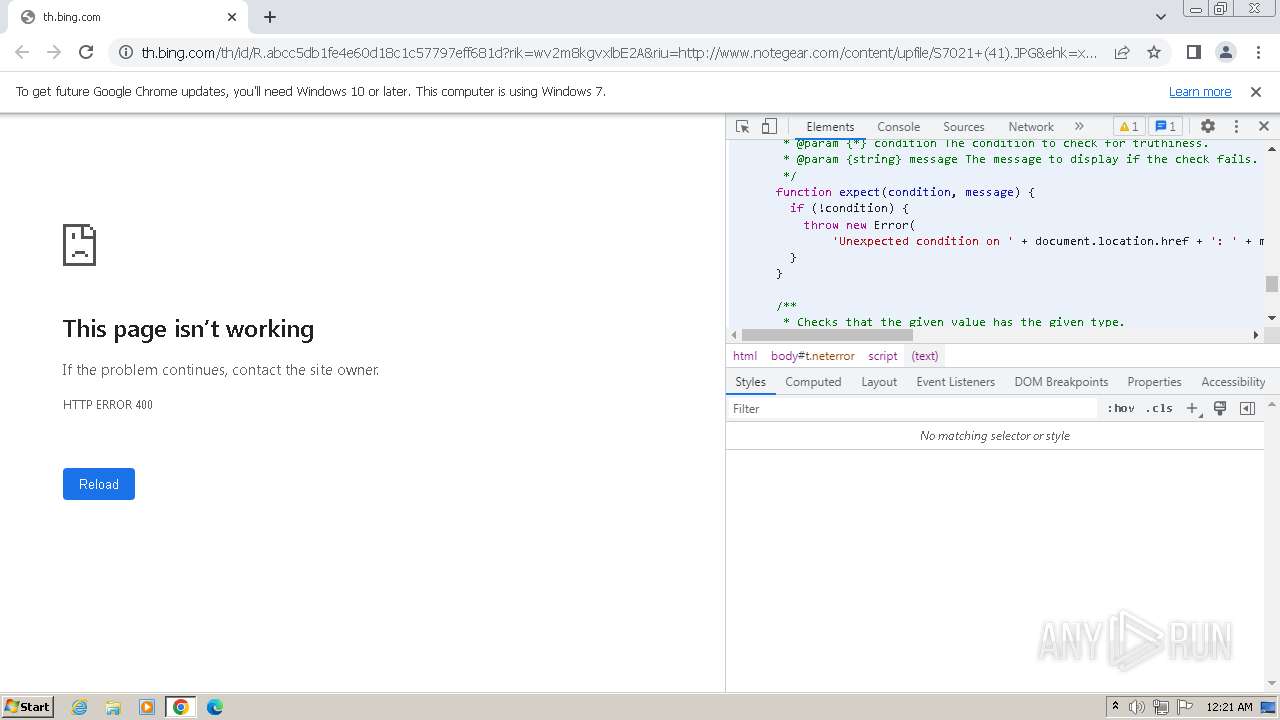The width and height of the screenshot is (1280, 720).
Task: Open Microsoft Edge from taskbar
Action: click(215, 707)
